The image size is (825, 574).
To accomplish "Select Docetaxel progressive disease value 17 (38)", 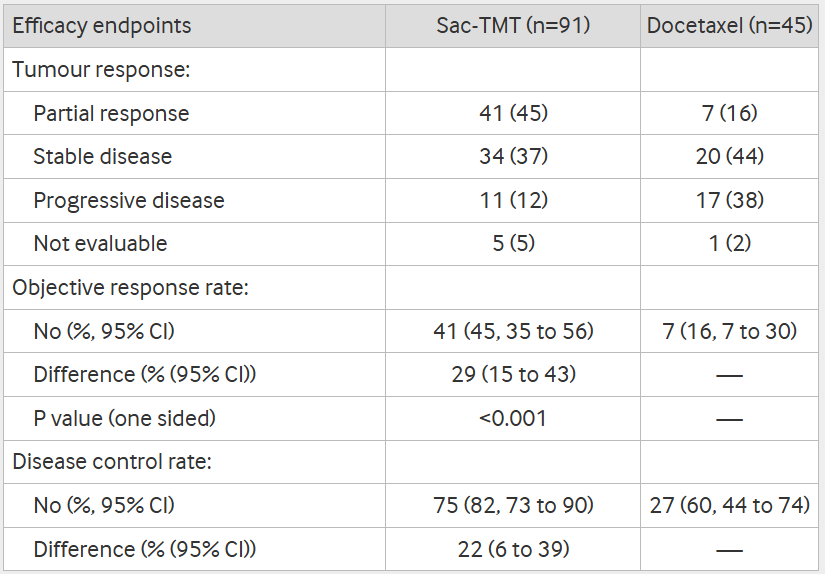I will click(729, 201).
